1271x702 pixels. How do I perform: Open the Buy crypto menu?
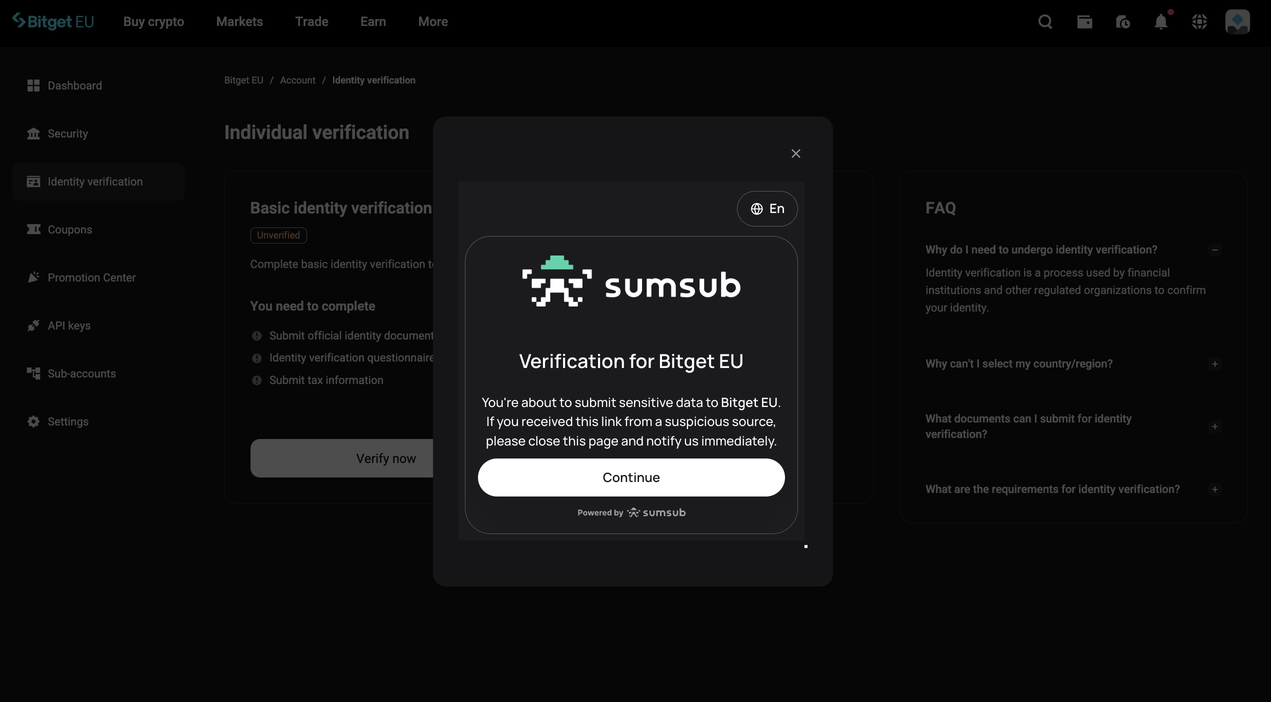(153, 21)
